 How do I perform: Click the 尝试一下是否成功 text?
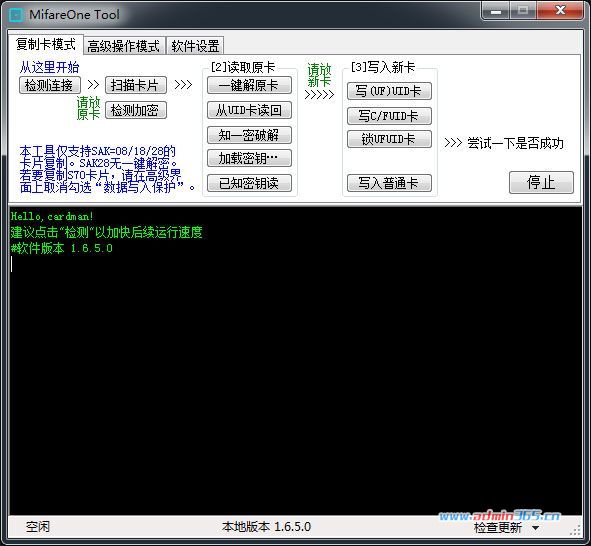click(x=515, y=143)
